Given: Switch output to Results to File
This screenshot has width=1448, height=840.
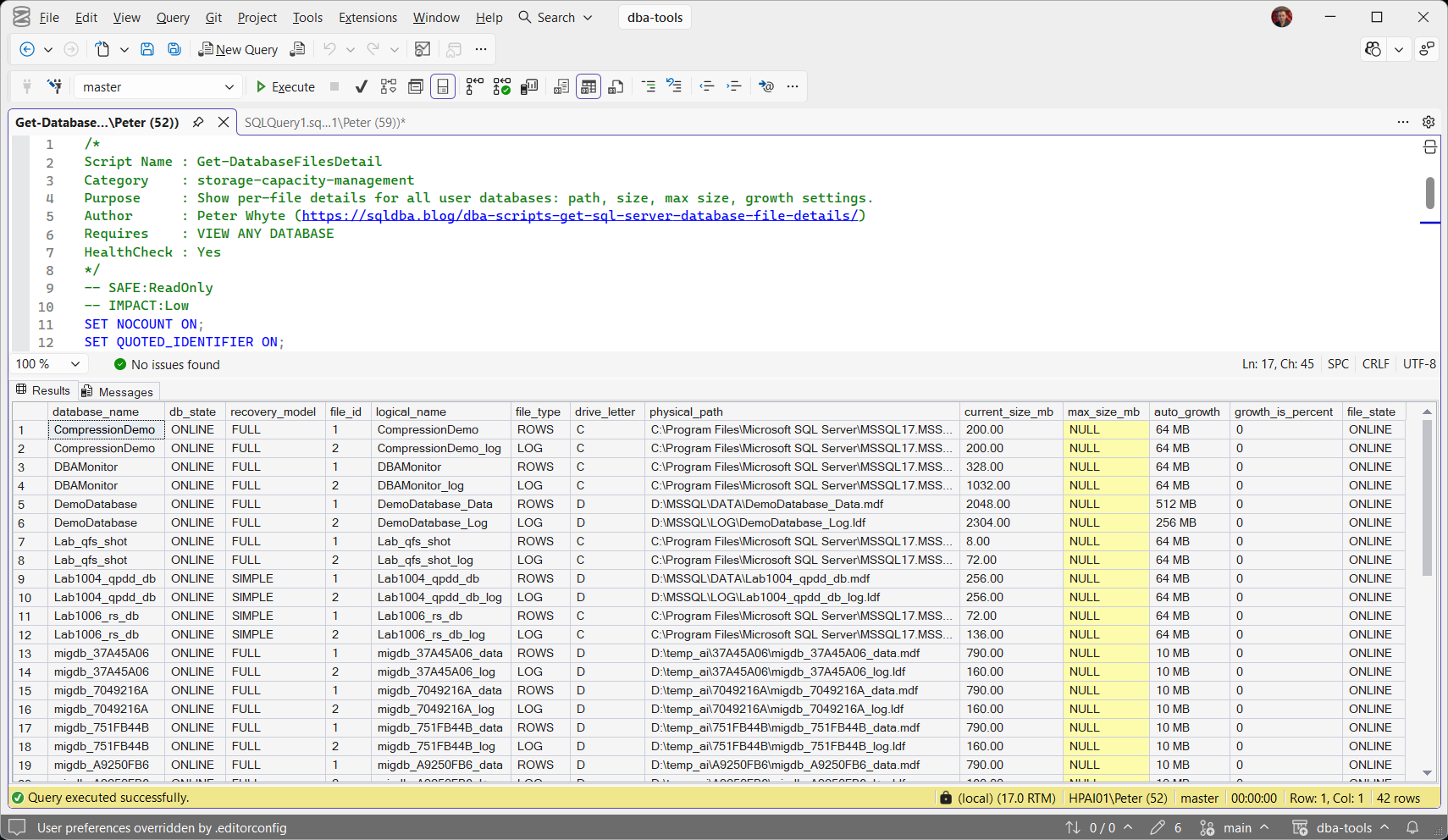Looking at the screenshot, I should coord(616,86).
